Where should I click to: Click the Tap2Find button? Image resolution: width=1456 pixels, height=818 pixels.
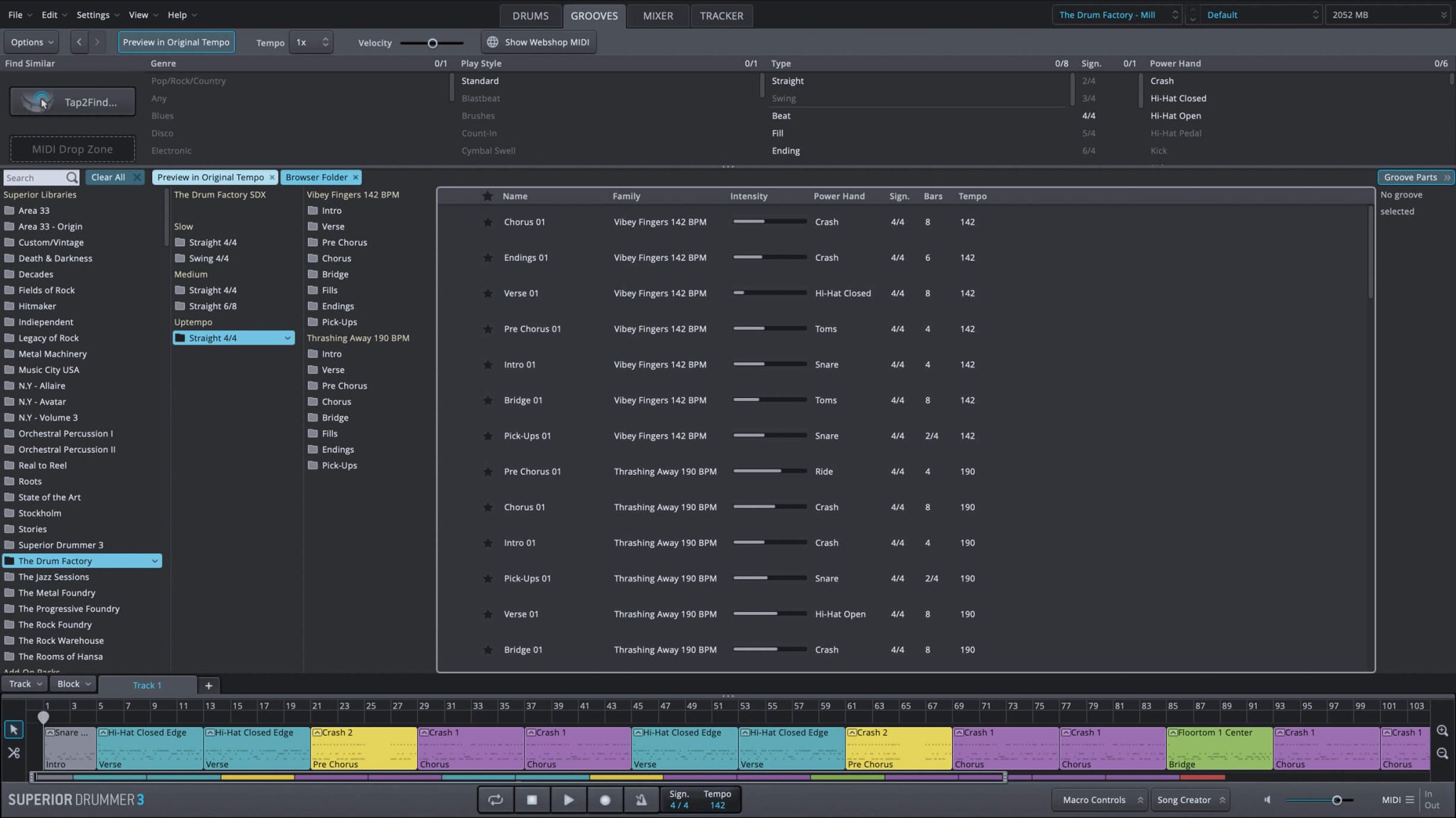(73, 102)
